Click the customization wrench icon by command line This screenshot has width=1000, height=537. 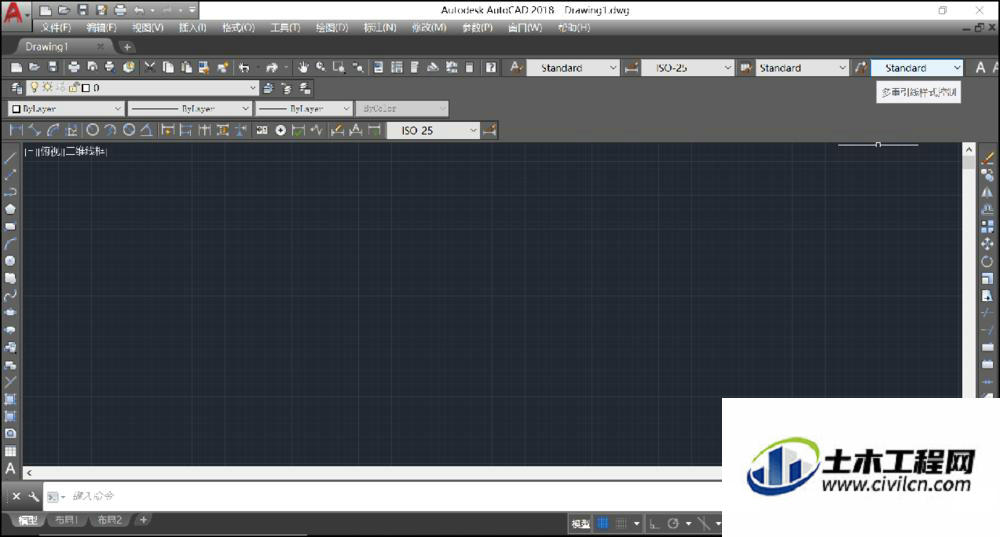(x=33, y=496)
